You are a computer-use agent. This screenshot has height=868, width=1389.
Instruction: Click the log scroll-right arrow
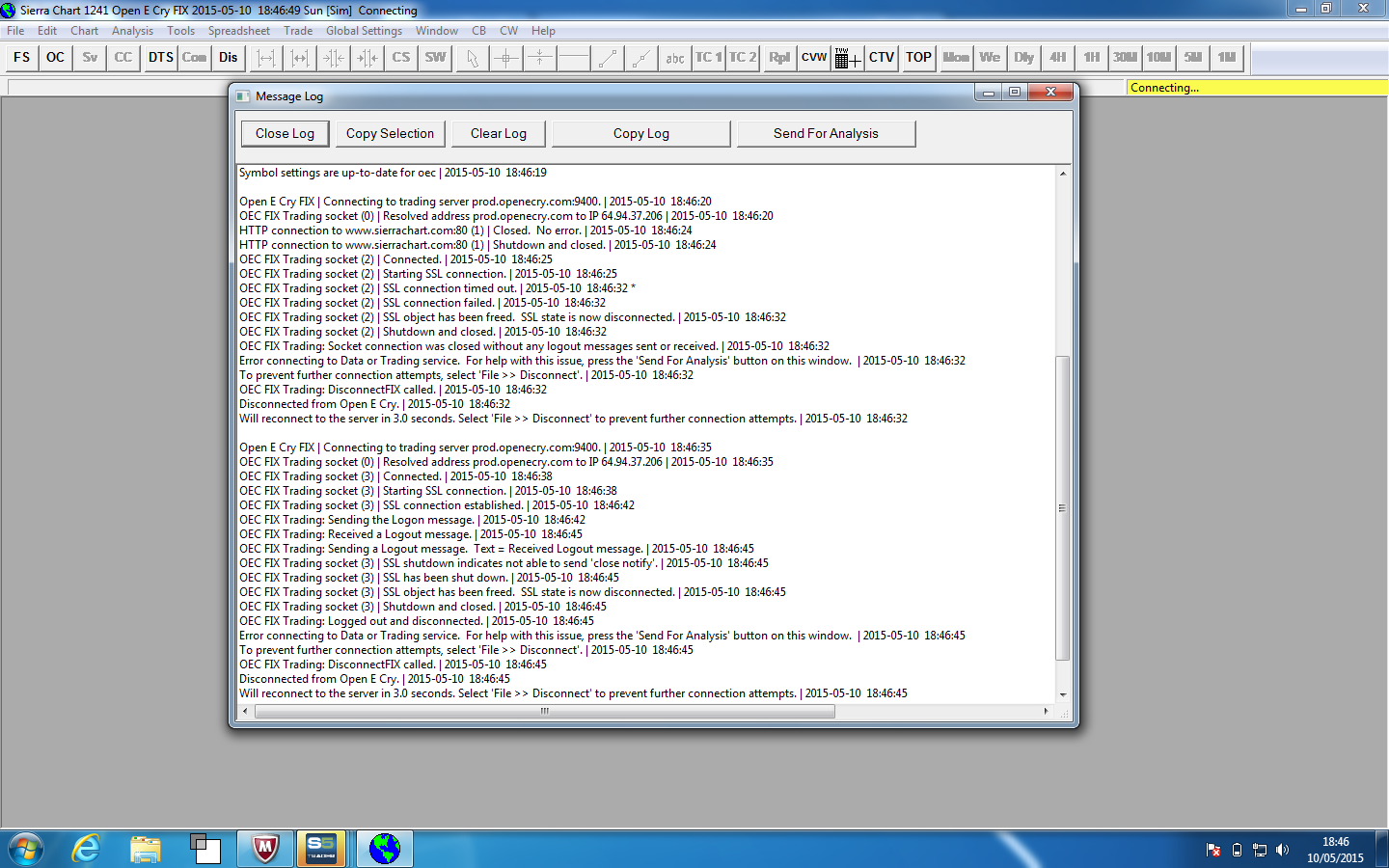click(1046, 712)
